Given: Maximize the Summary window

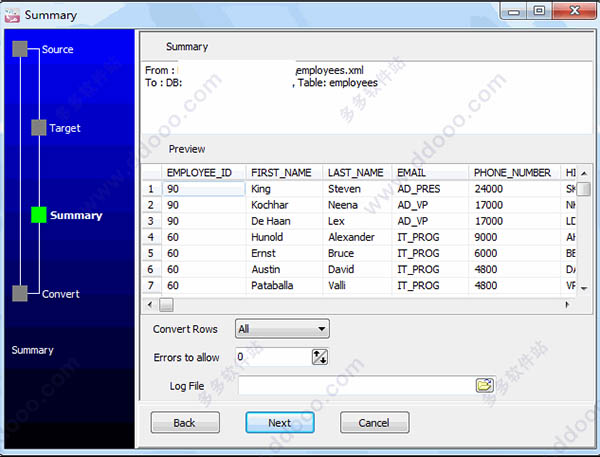Looking at the screenshot, I should tap(539, 11).
